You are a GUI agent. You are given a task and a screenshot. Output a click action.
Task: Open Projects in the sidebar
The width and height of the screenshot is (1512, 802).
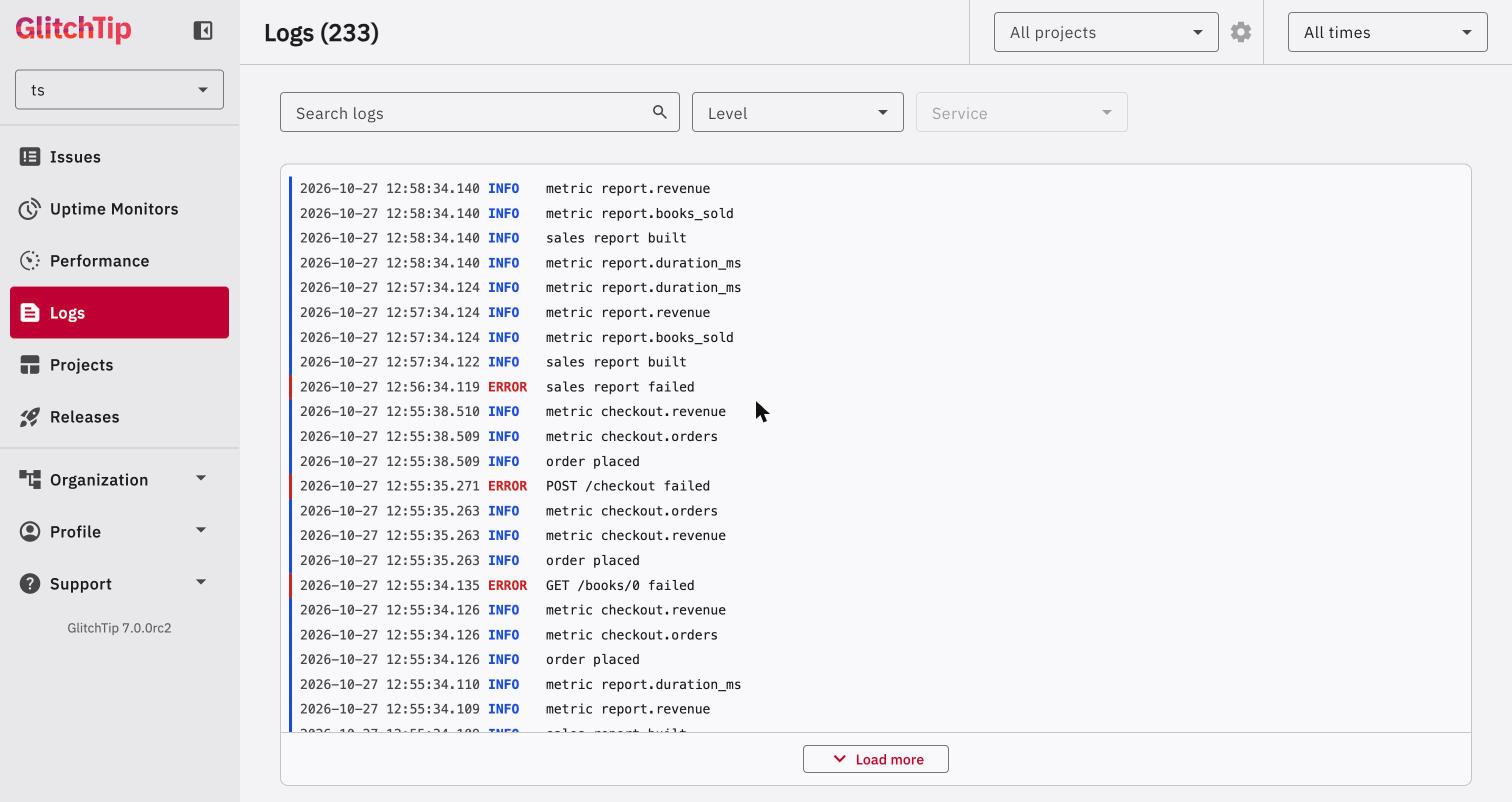(x=119, y=365)
